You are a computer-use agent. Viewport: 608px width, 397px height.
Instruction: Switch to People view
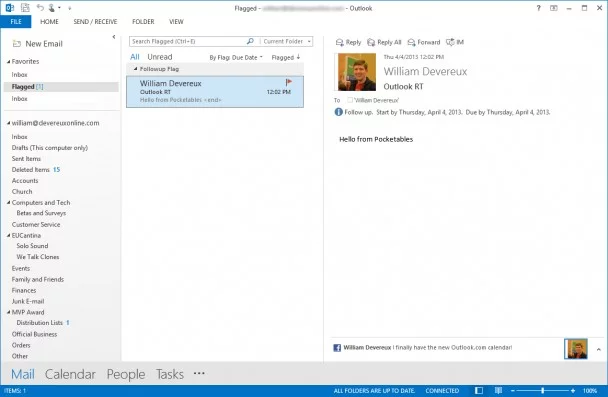tap(126, 374)
